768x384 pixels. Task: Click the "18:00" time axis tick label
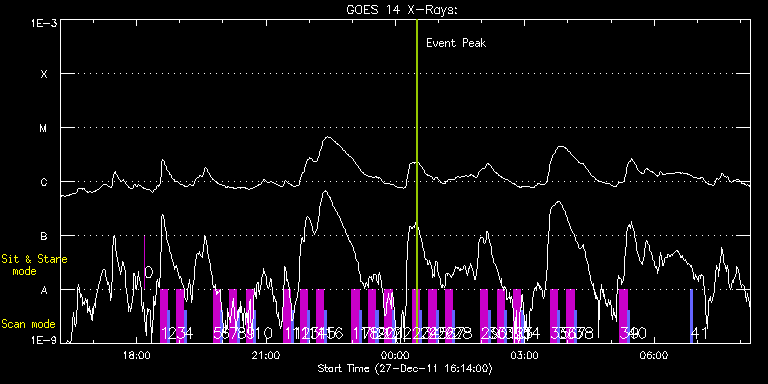click(136, 355)
